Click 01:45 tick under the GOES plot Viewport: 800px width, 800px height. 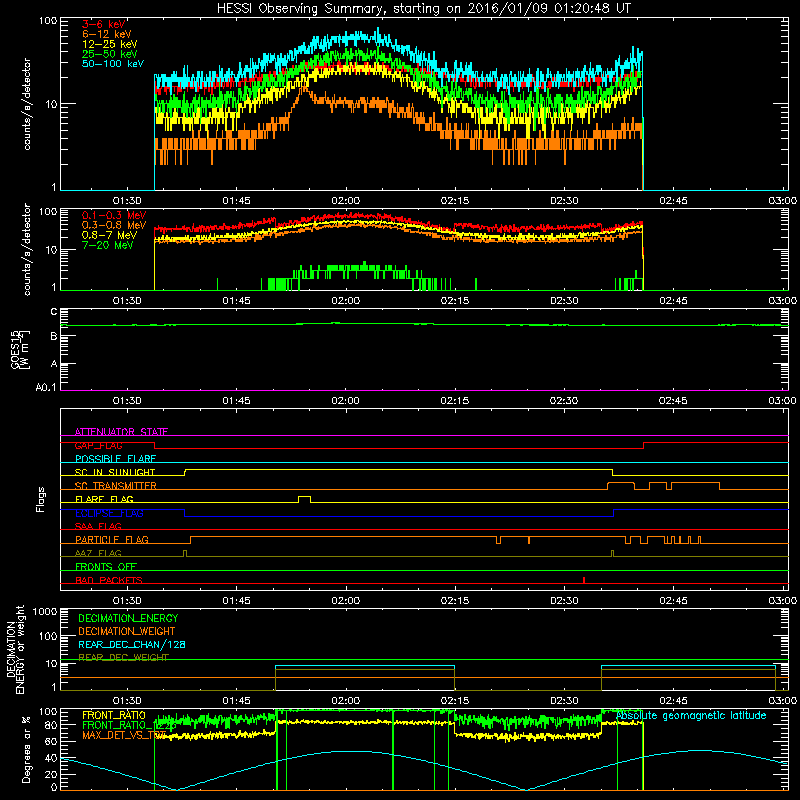236,401
